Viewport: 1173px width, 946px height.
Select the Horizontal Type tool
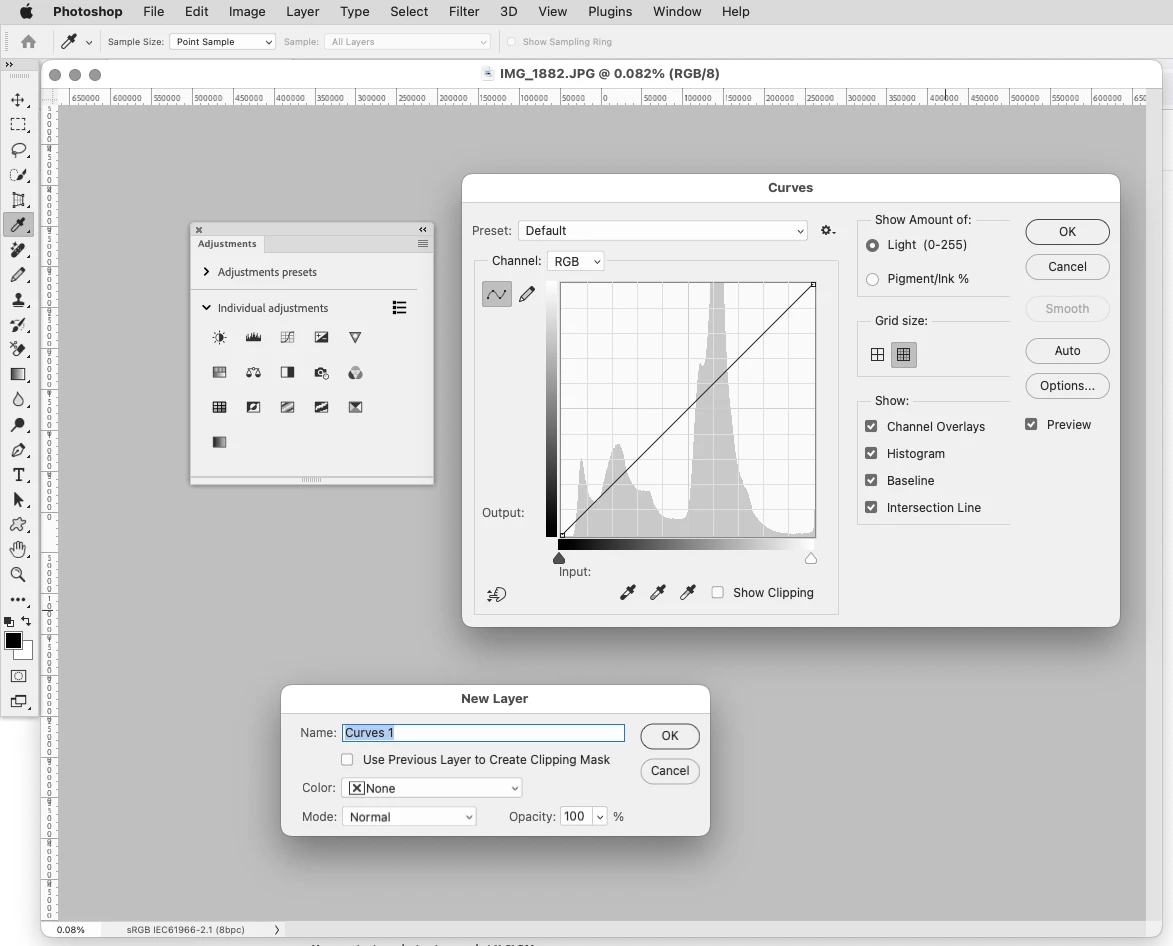pos(18,475)
